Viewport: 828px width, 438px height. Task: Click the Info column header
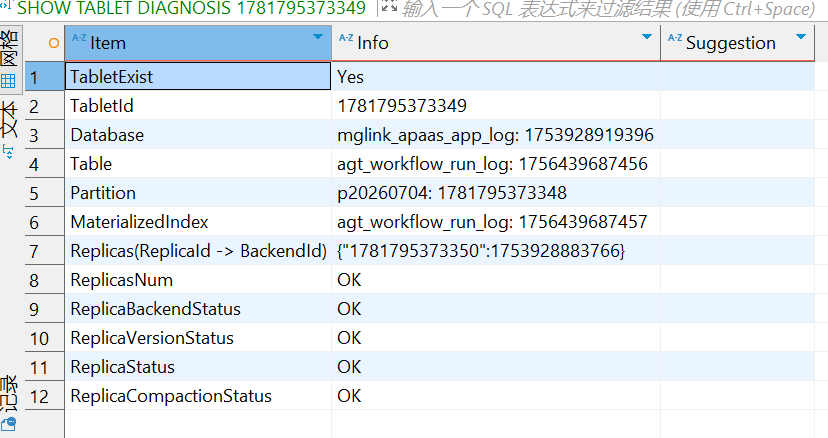496,43
